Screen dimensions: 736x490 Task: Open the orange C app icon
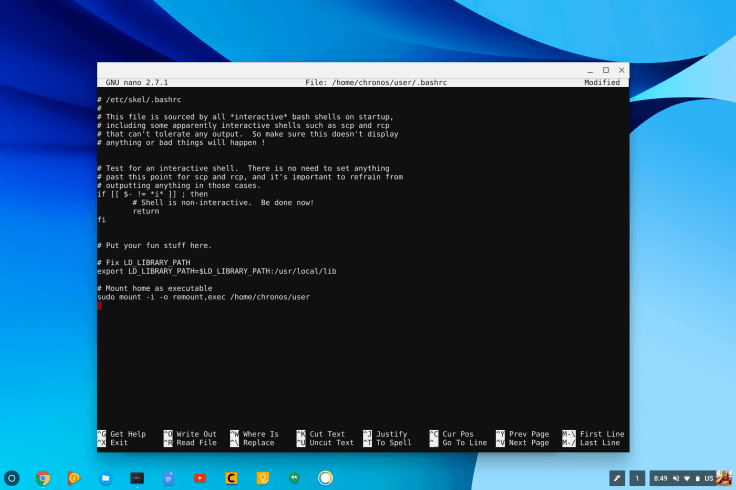(x=231, y=478)
